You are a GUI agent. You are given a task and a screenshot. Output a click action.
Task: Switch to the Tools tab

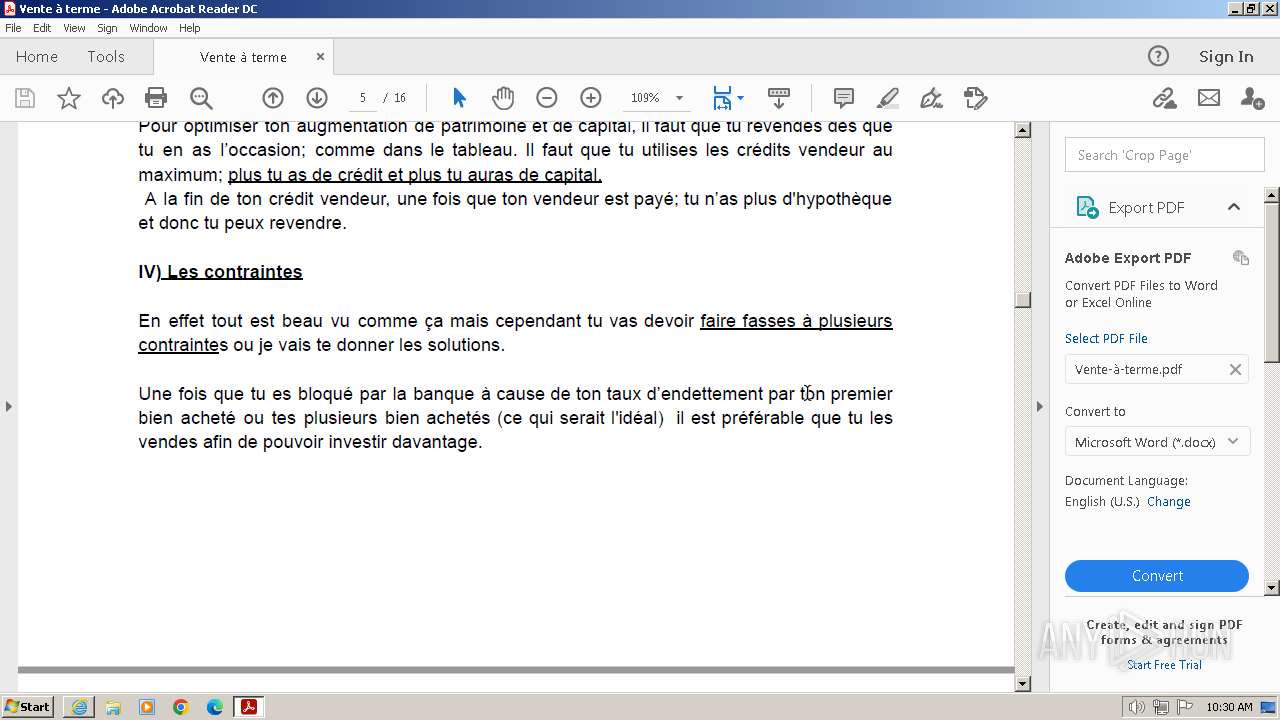point(106,56)
